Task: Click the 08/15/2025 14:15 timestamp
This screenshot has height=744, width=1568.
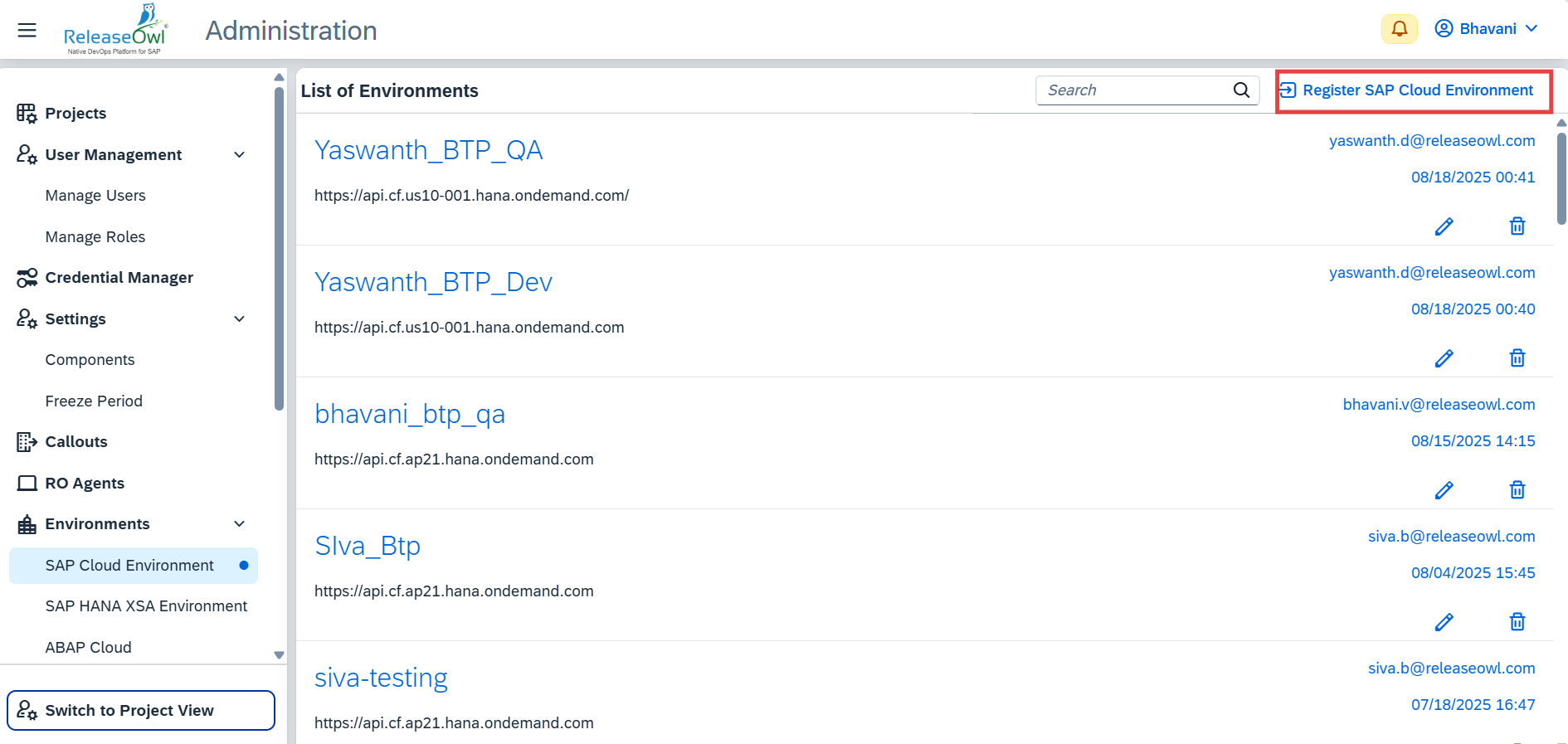Action: [1473, 441]
